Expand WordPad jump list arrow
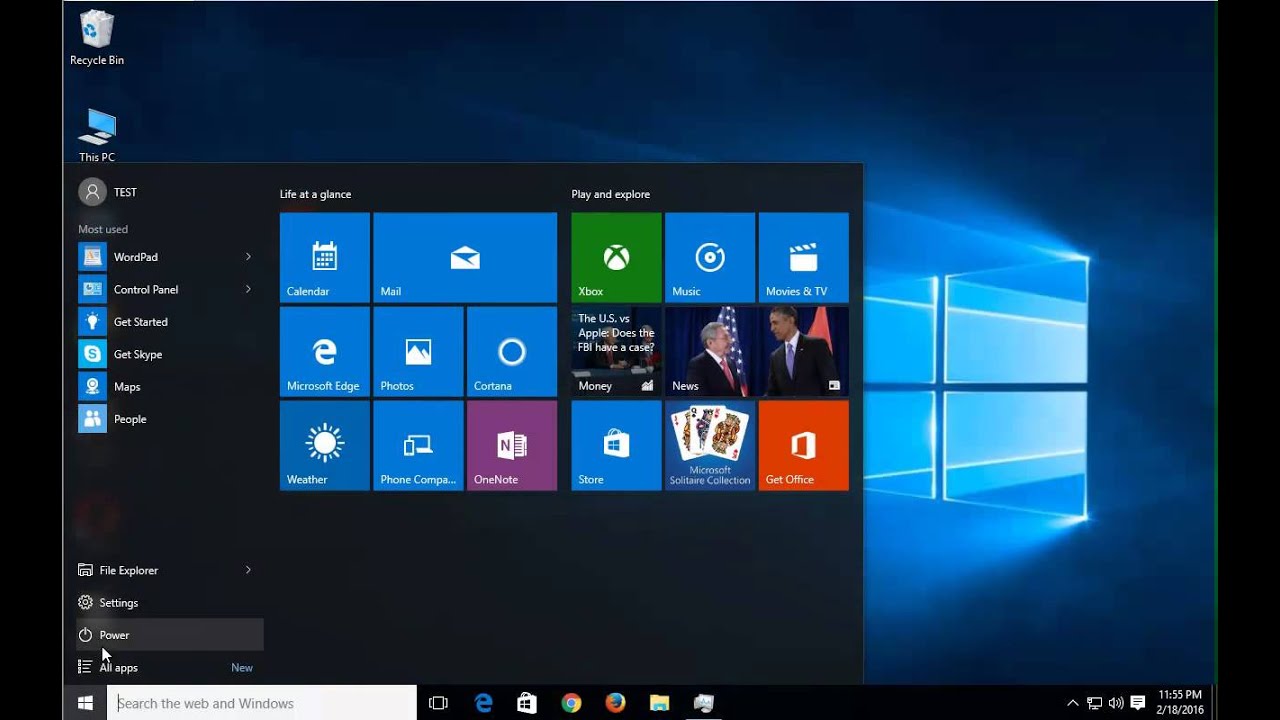The height and width of the screenshot is (720, 1280). point(248,257)
